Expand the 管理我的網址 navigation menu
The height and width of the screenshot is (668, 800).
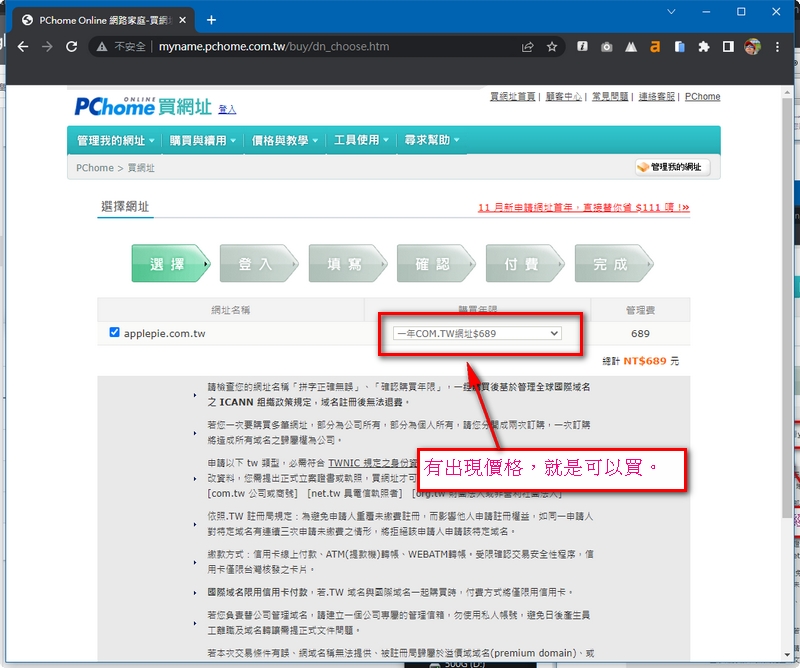115,141
